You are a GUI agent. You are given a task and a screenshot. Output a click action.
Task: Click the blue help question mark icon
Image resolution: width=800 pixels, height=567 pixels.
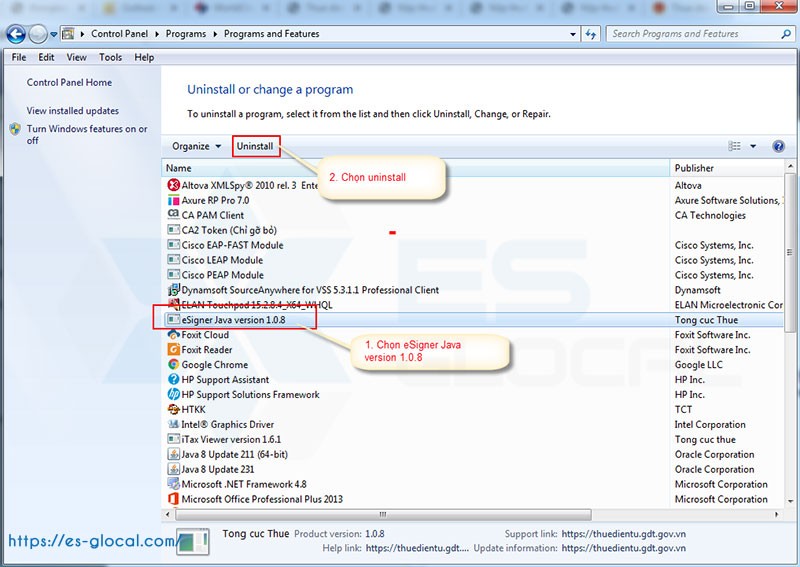click(x=779, y=146)
